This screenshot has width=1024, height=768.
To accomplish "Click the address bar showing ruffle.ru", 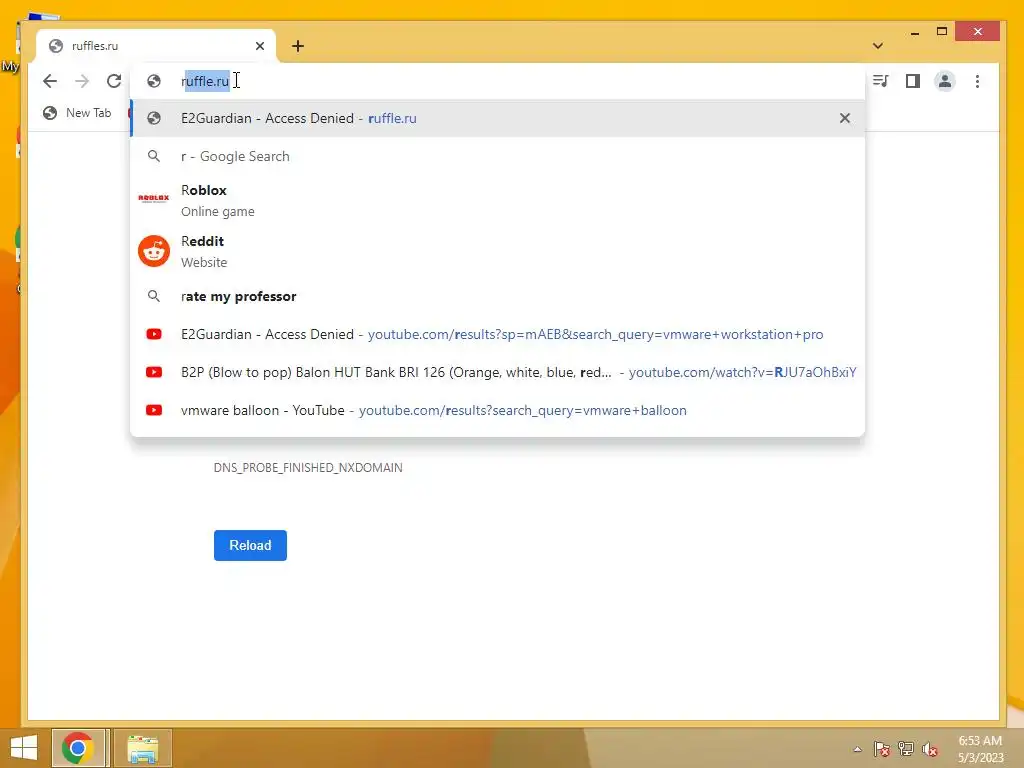I will pyautogui.click(x=498, y=81).
